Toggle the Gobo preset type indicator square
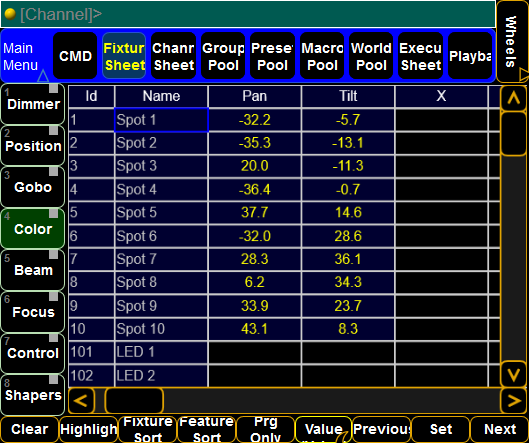 click(53, 171)
